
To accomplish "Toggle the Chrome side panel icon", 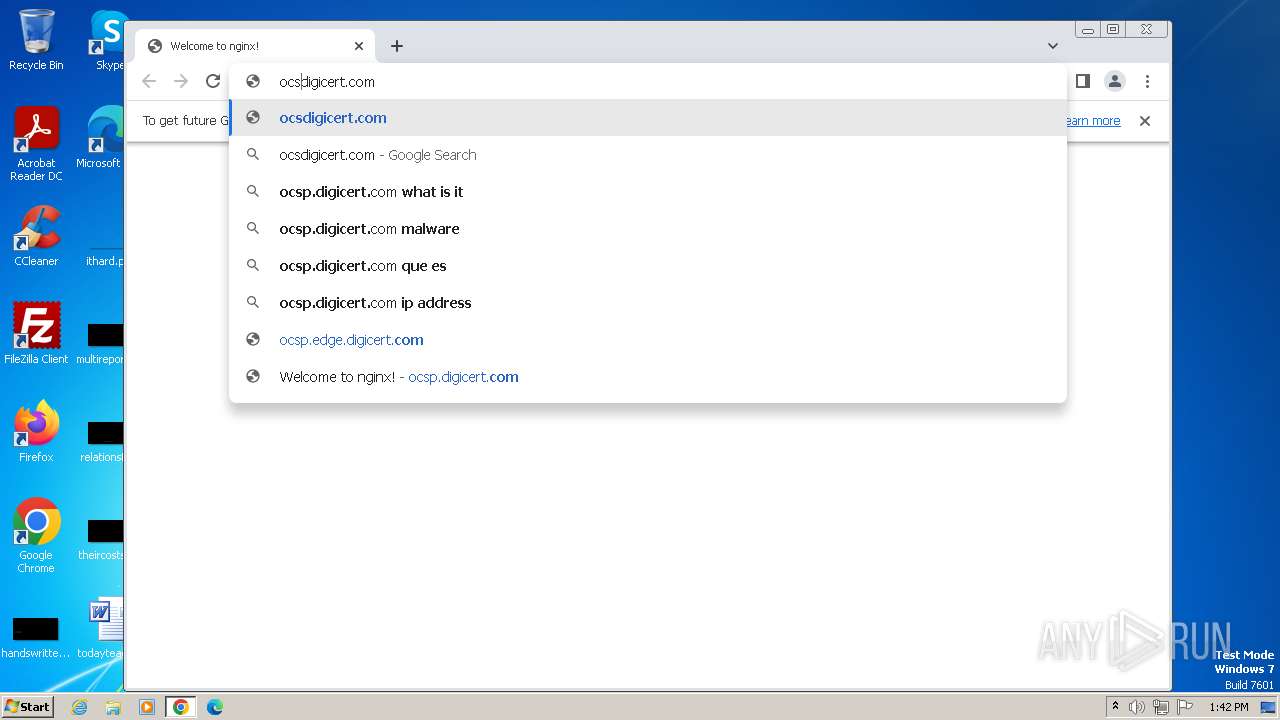I will 1082,81.
